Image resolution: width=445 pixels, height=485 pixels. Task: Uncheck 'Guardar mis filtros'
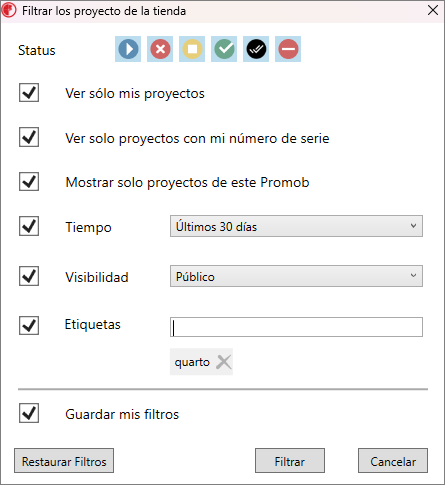coord(29,413)
